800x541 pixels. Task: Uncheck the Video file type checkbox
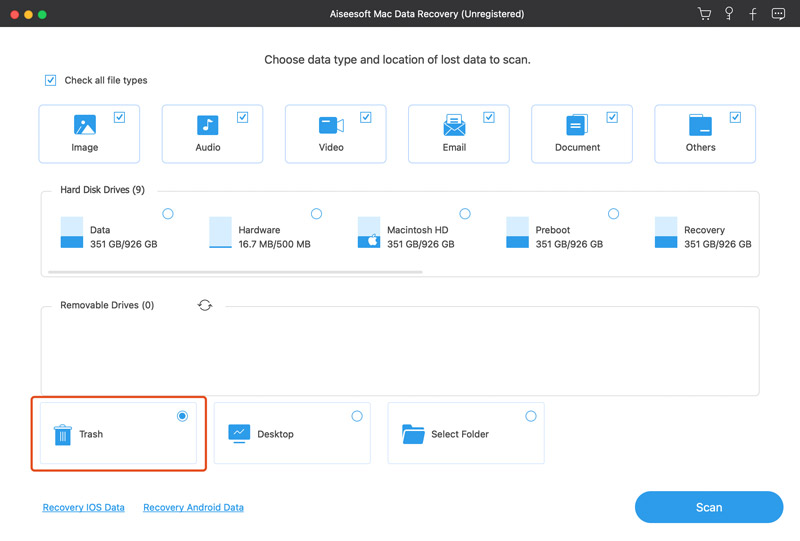366,117
